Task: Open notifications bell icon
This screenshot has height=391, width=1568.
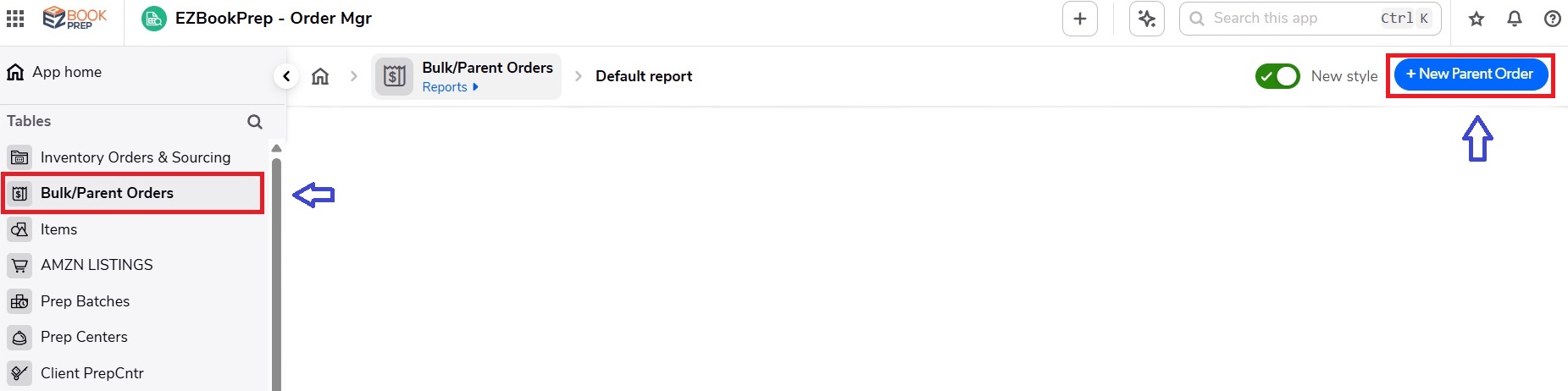Action: tap(1515, 19)
